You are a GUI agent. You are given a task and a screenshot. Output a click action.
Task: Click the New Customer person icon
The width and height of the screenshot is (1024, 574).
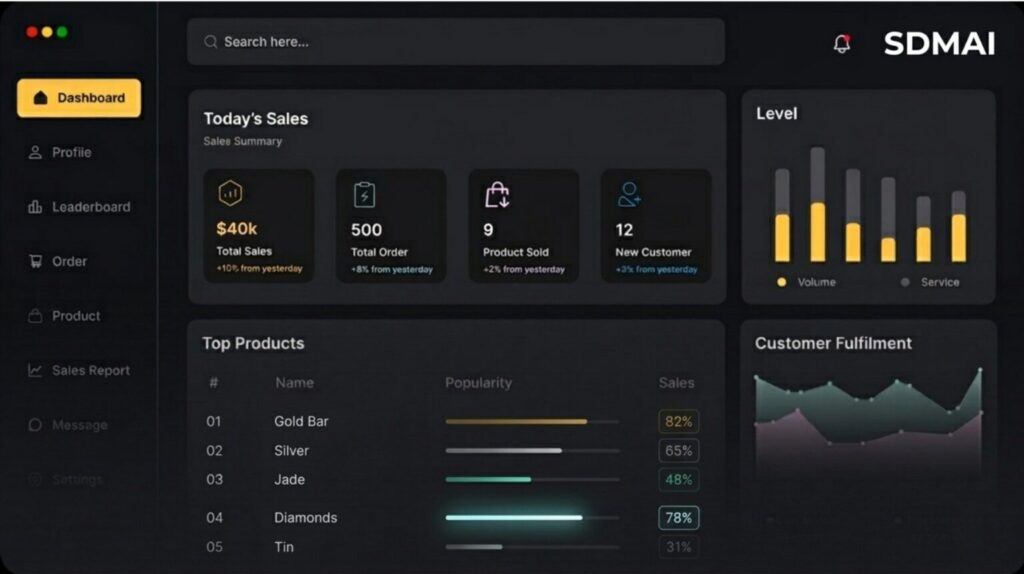629,195
